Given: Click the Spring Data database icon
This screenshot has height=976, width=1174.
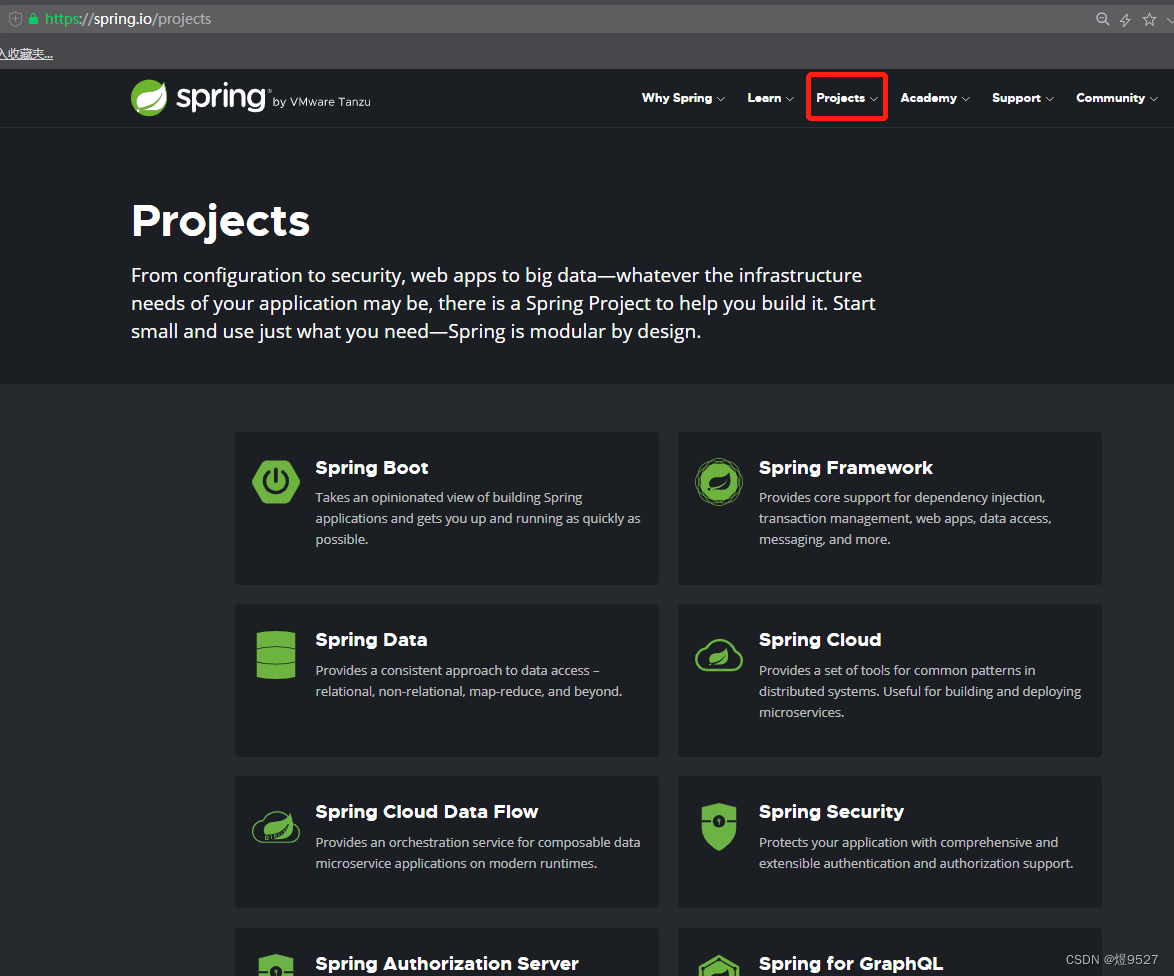Looking at the screenshot, I should point(276,655).
